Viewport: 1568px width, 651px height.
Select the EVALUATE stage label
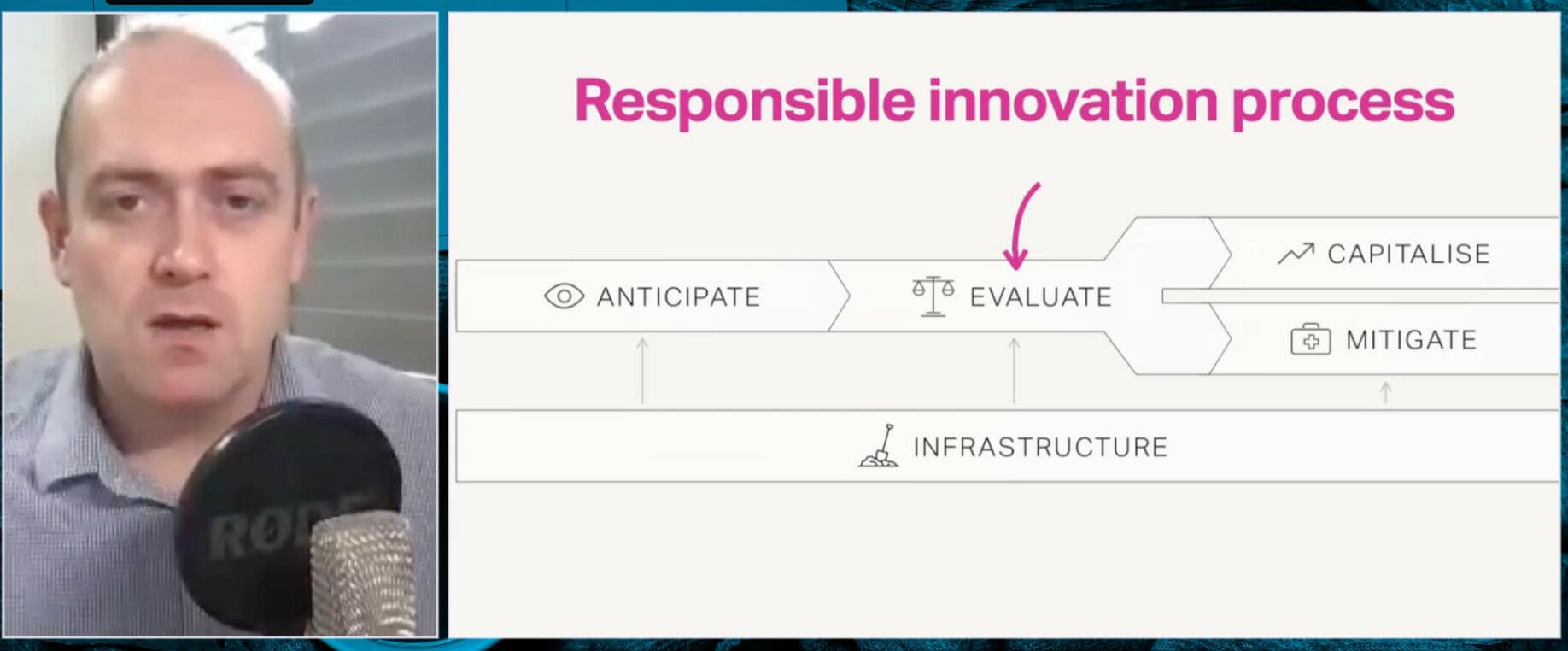[1040, 296]
